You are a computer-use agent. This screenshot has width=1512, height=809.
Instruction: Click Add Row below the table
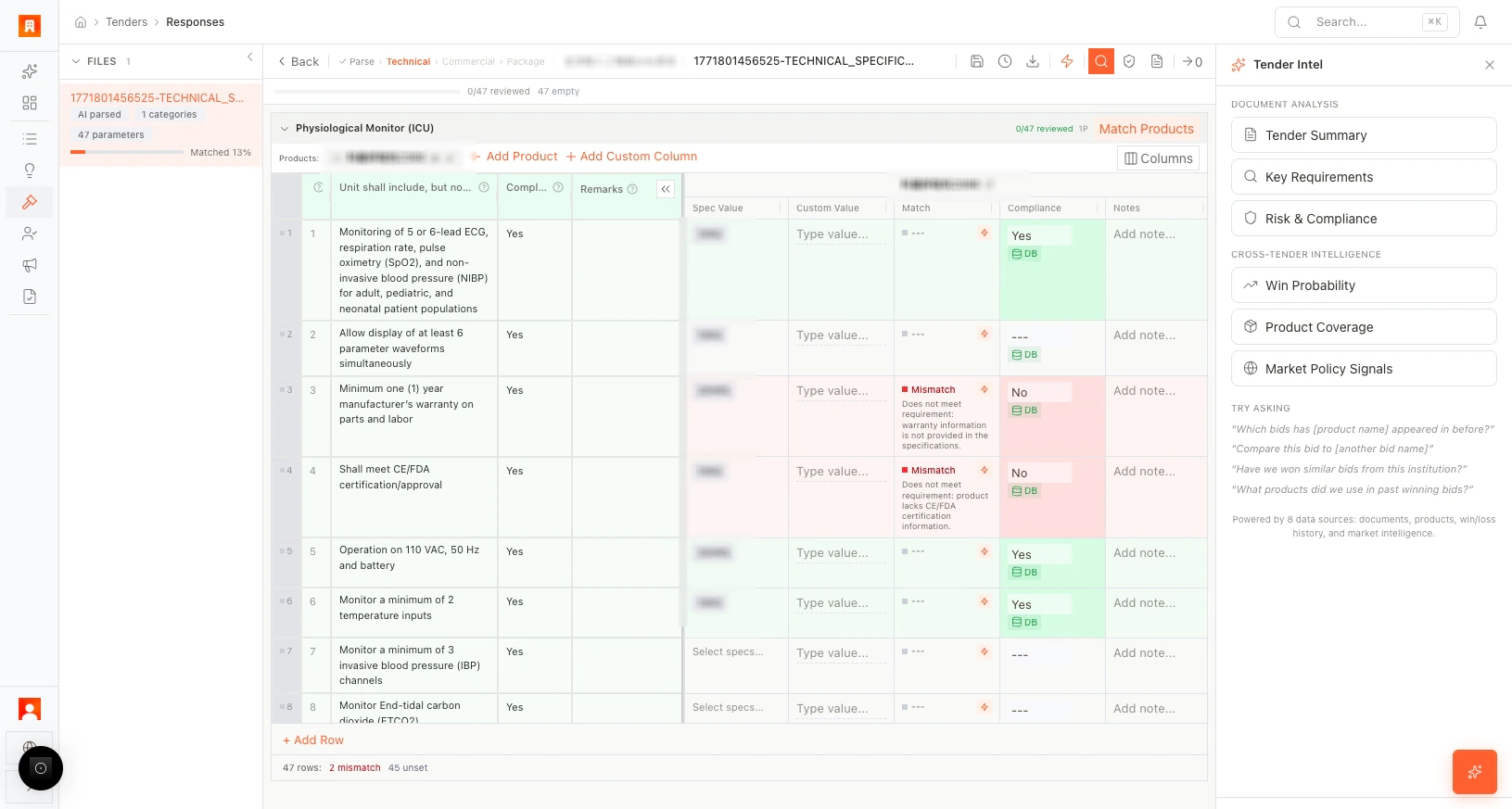tap(313, 740)
